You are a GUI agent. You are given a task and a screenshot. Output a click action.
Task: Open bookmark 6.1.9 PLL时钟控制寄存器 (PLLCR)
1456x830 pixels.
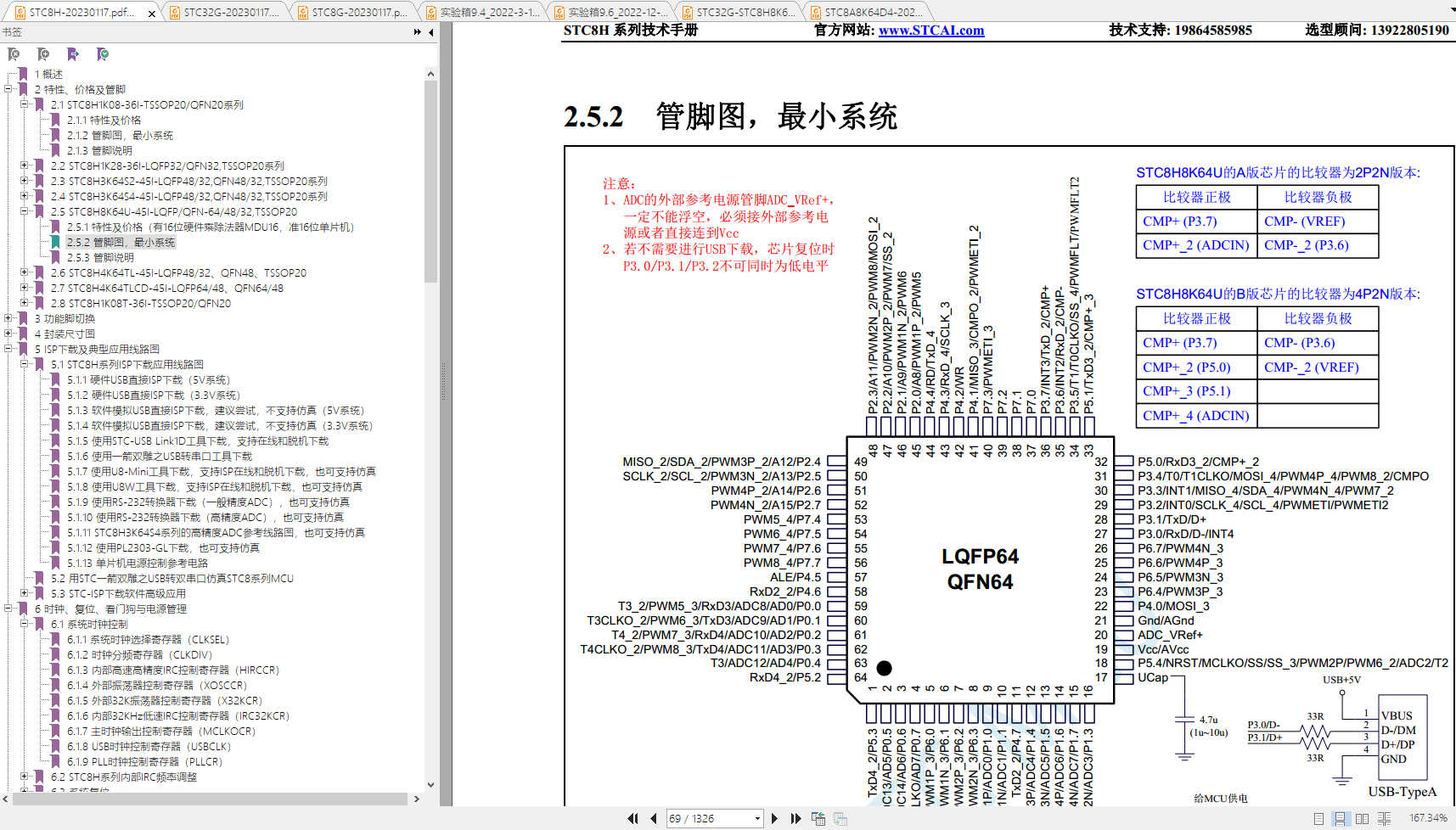(x=144, y=761)
